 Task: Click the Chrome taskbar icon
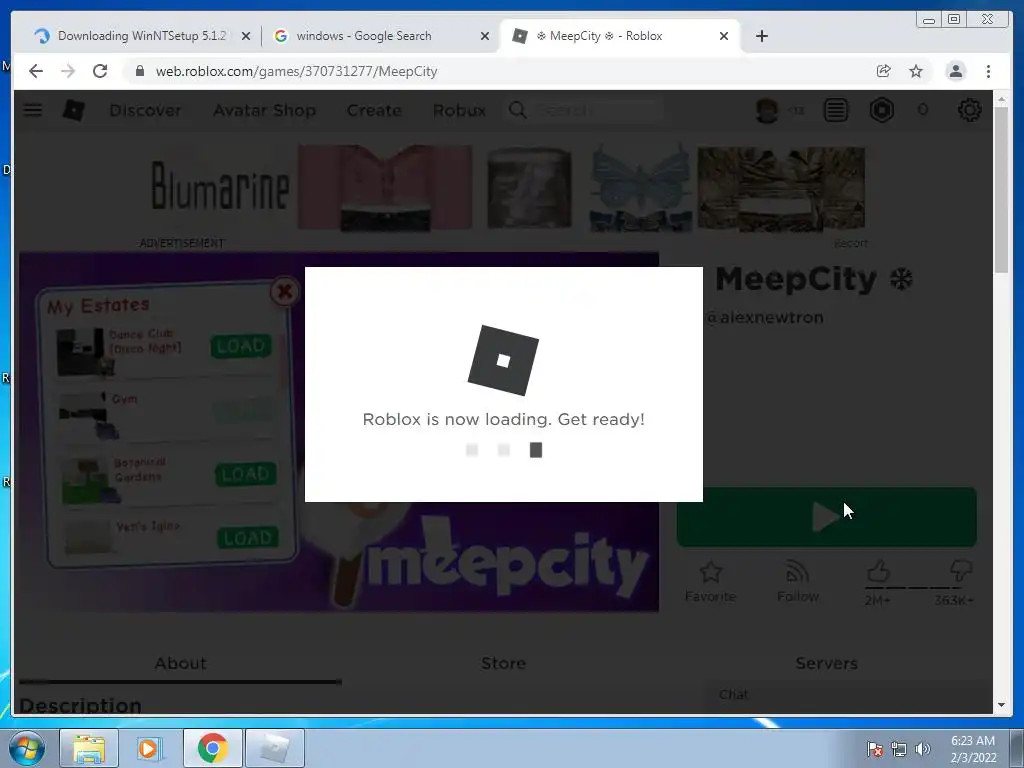(x=213, y=748)
